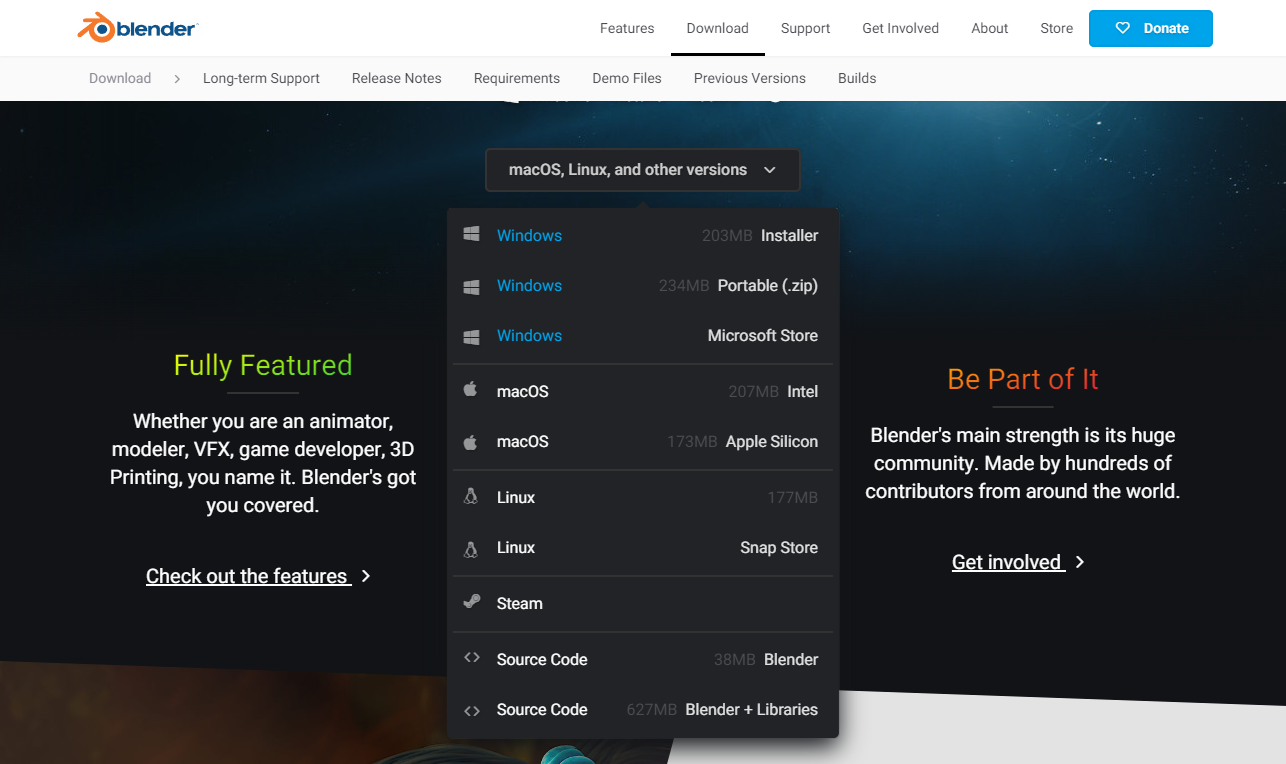This screenshot has width=1286, height=764.
Task: Click the 234MB size label
Action: point(684,286)
